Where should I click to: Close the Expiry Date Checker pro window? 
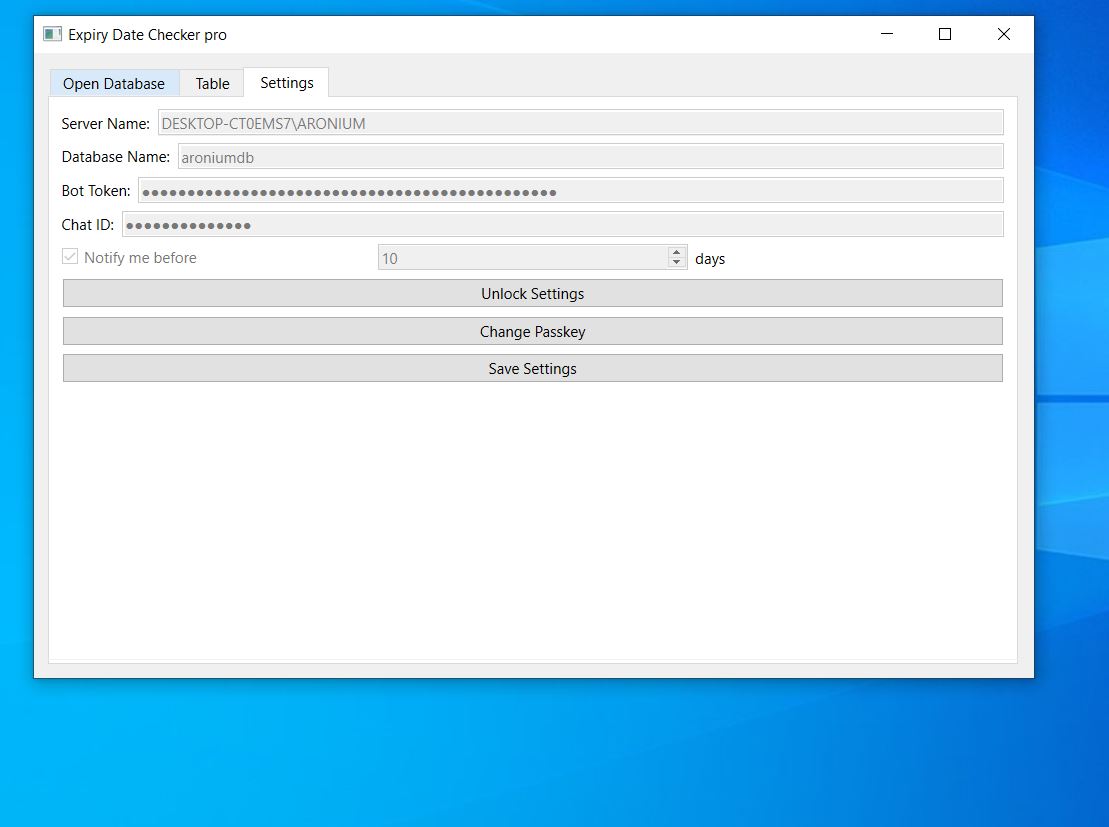click(1004, 34)
